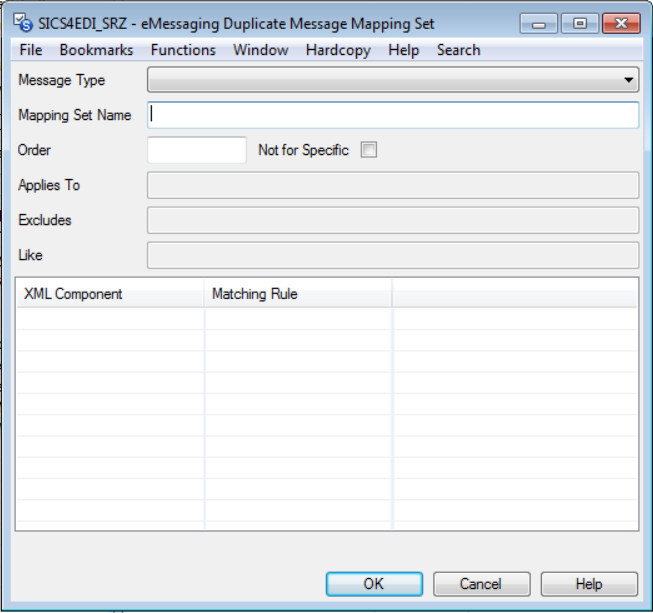Viewport: 653px width, 613px height.
Task: Open the Window menu
Action: point(261,50)
